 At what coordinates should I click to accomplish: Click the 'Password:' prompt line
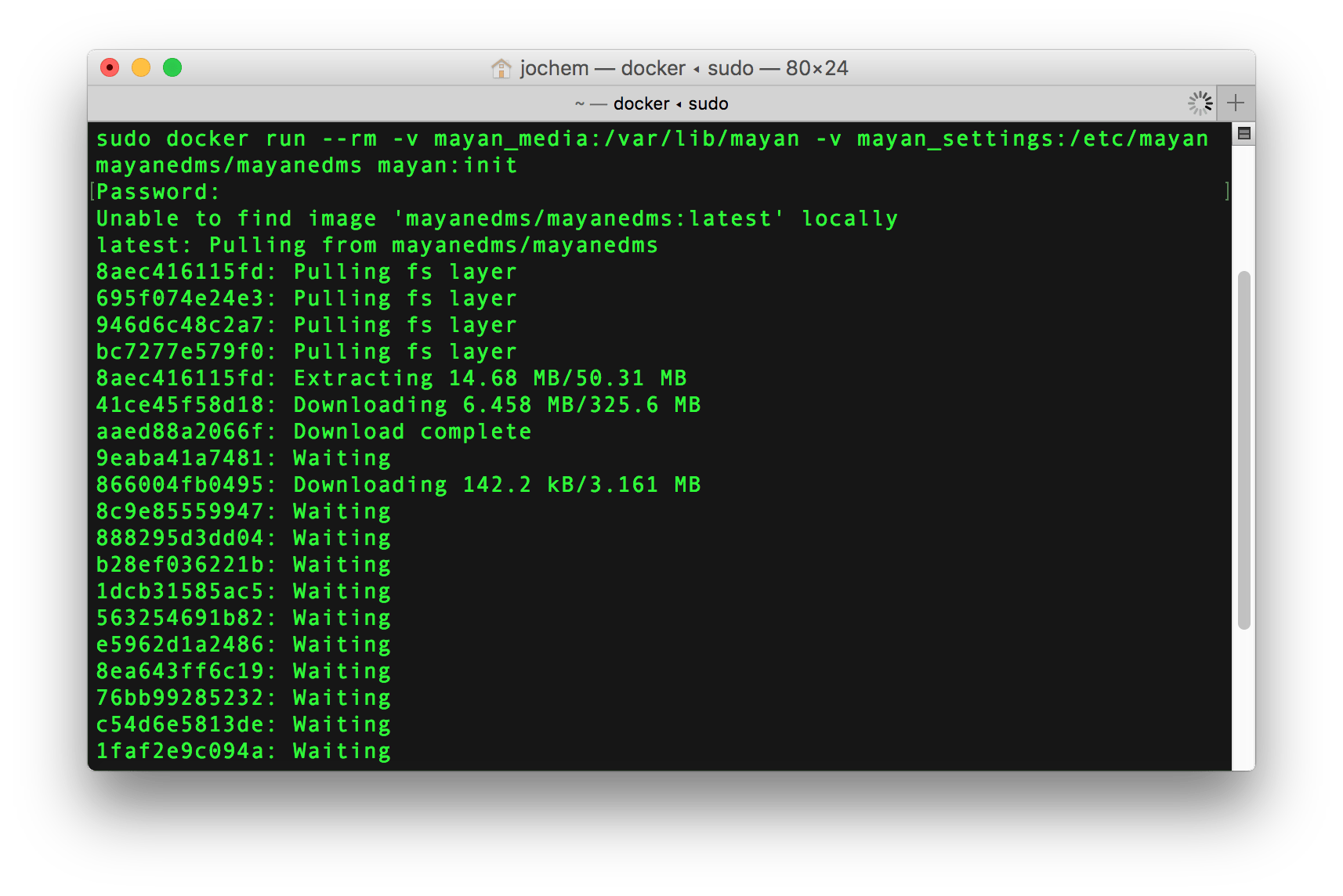(158, 192)
